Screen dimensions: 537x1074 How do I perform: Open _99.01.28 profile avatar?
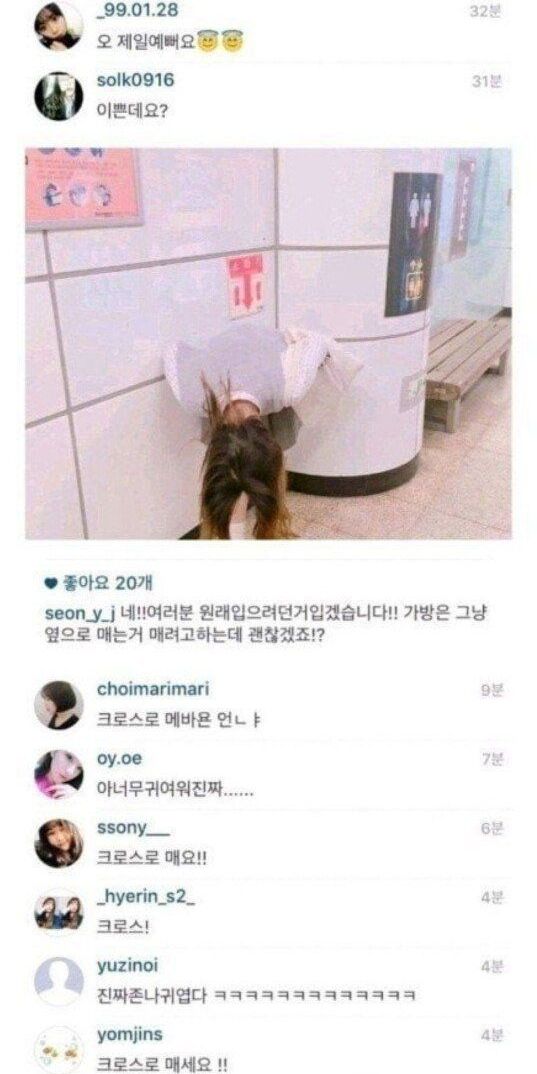tap(59, 25)
